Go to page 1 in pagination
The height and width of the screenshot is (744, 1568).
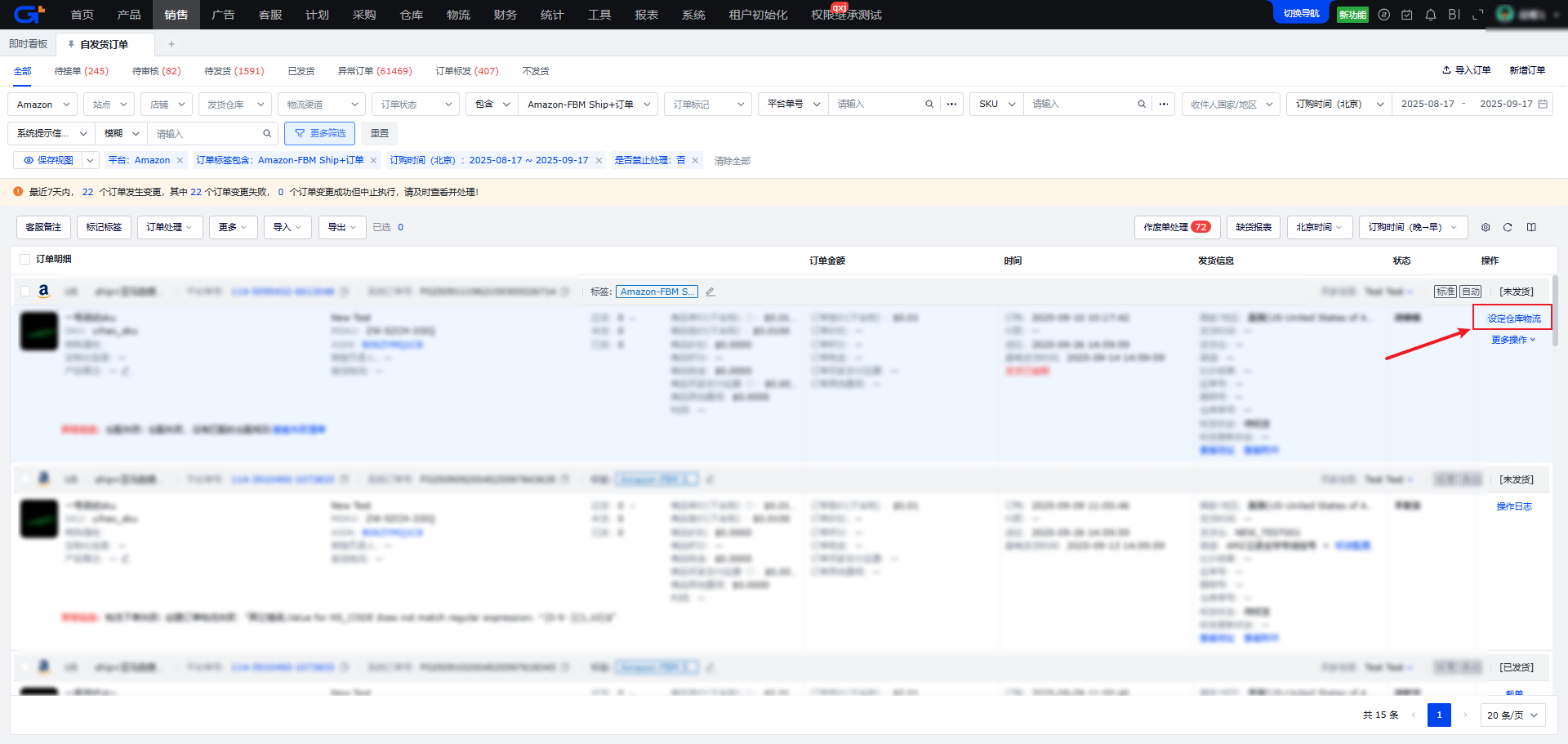[1439, 715]
